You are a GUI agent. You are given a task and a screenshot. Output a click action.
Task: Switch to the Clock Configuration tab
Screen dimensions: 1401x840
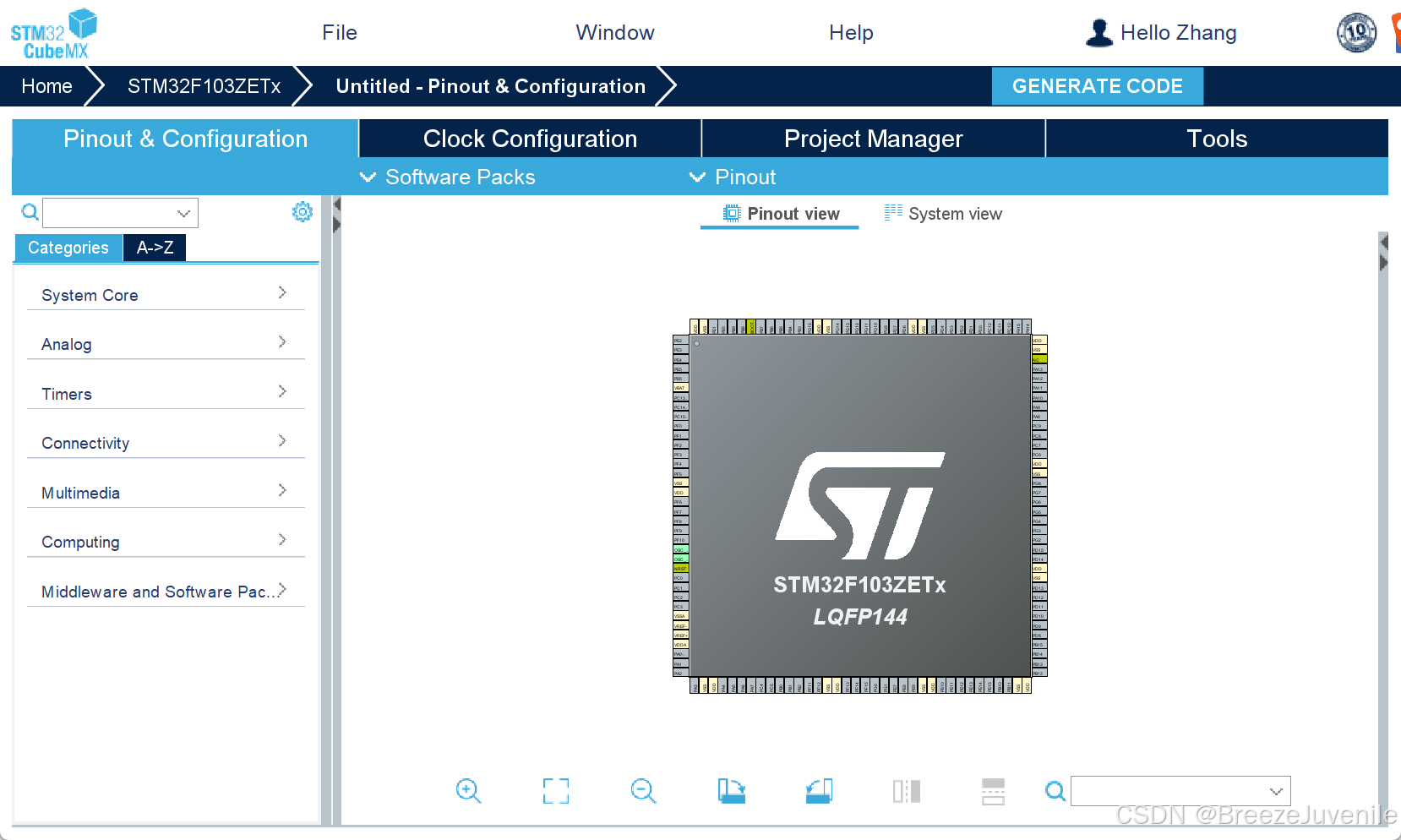click(530, 139)
